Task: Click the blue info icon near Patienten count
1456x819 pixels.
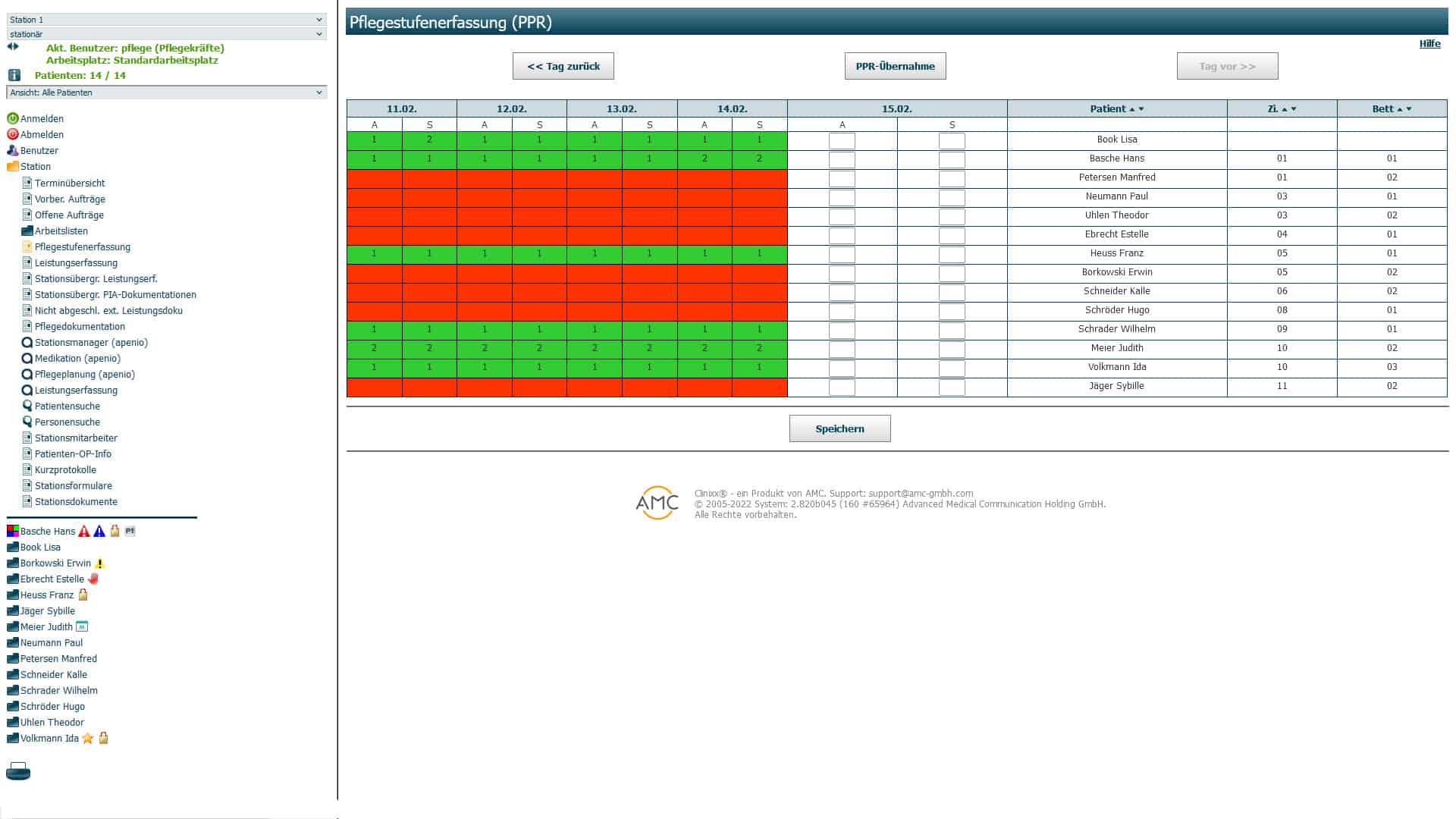Action: [14, 75]
